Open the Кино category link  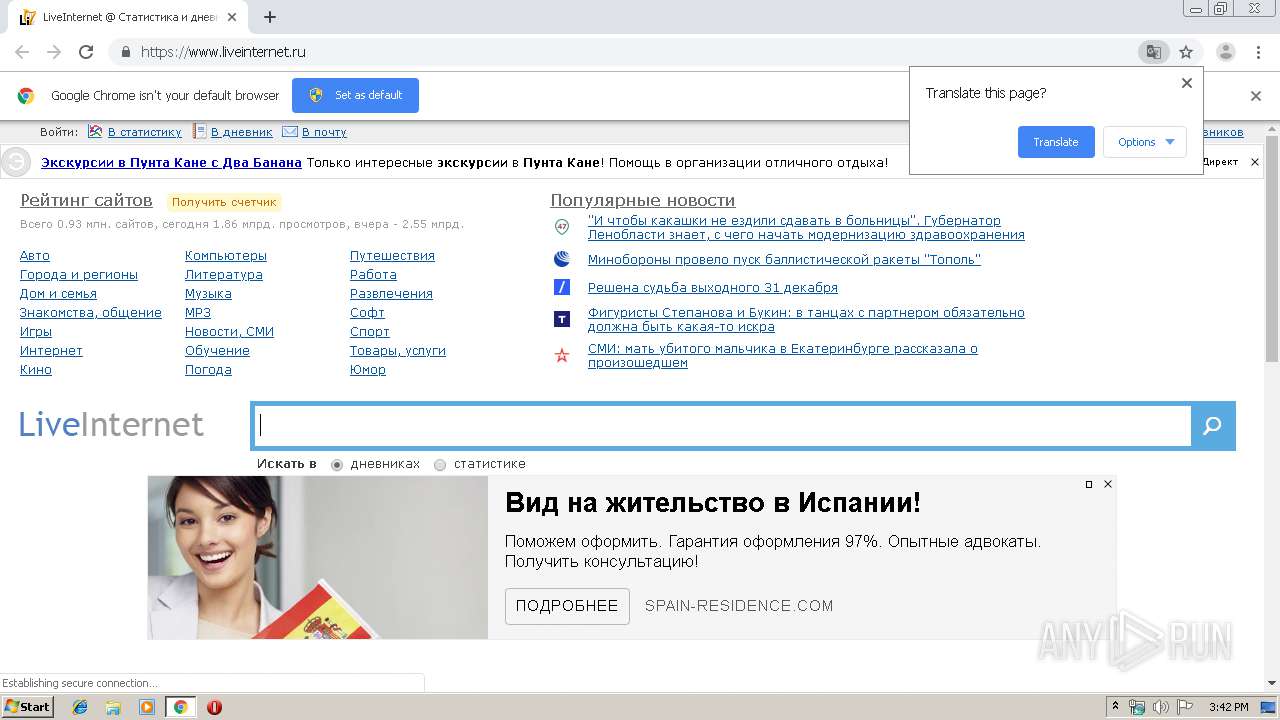coord(36,370)
